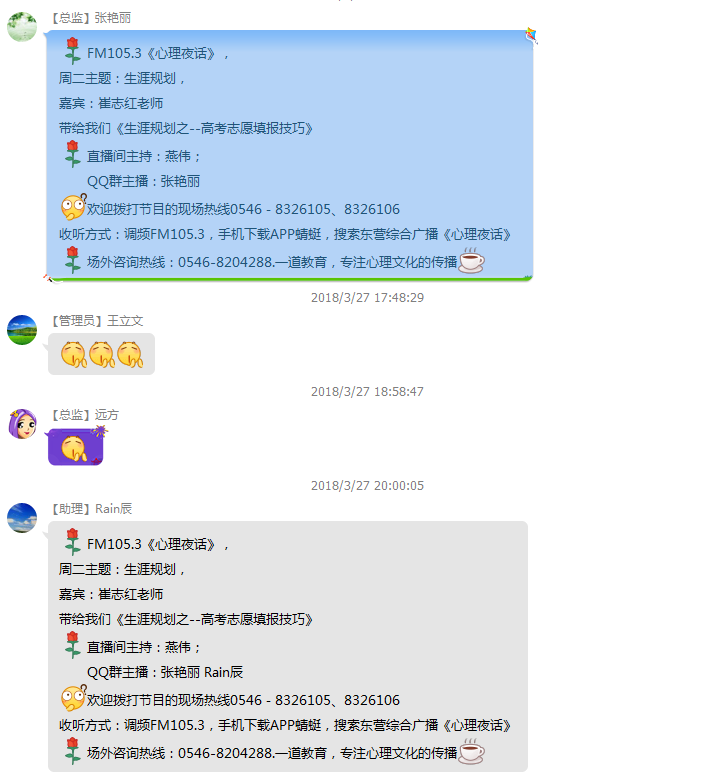The image size is (702, 778).
Task: Click Rain辰's blue sky avatar
Action: 22,518
